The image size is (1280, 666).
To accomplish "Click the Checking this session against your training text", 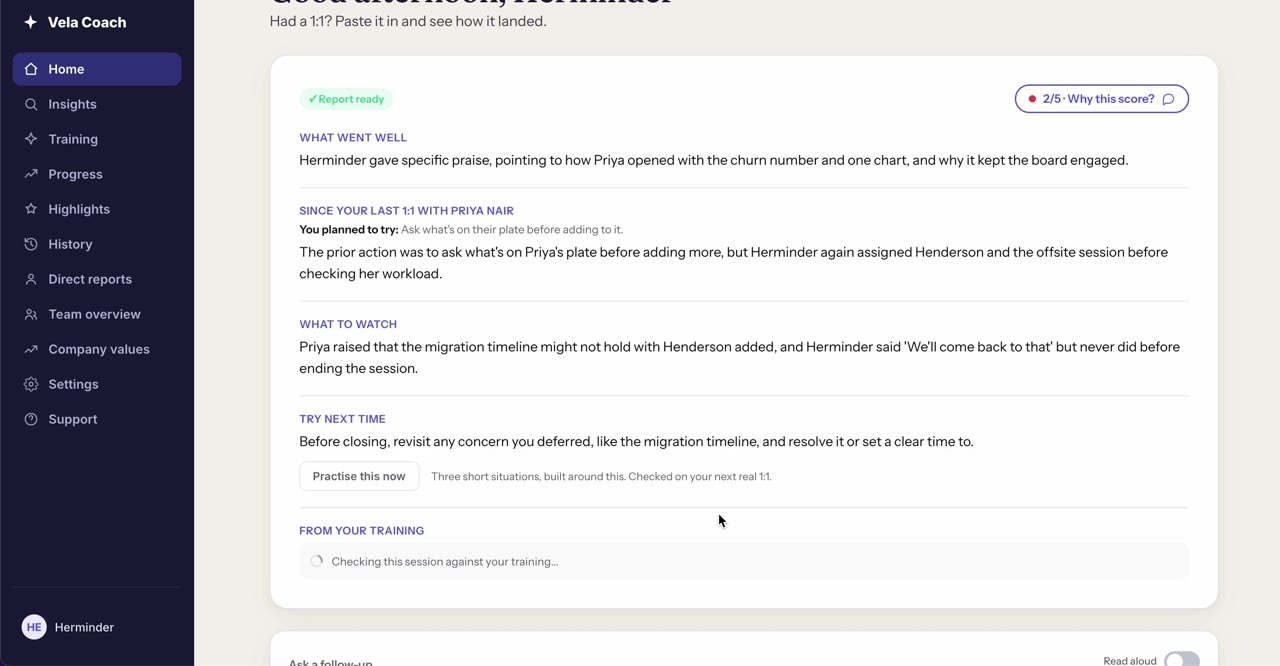I will (x=445, y=562).
